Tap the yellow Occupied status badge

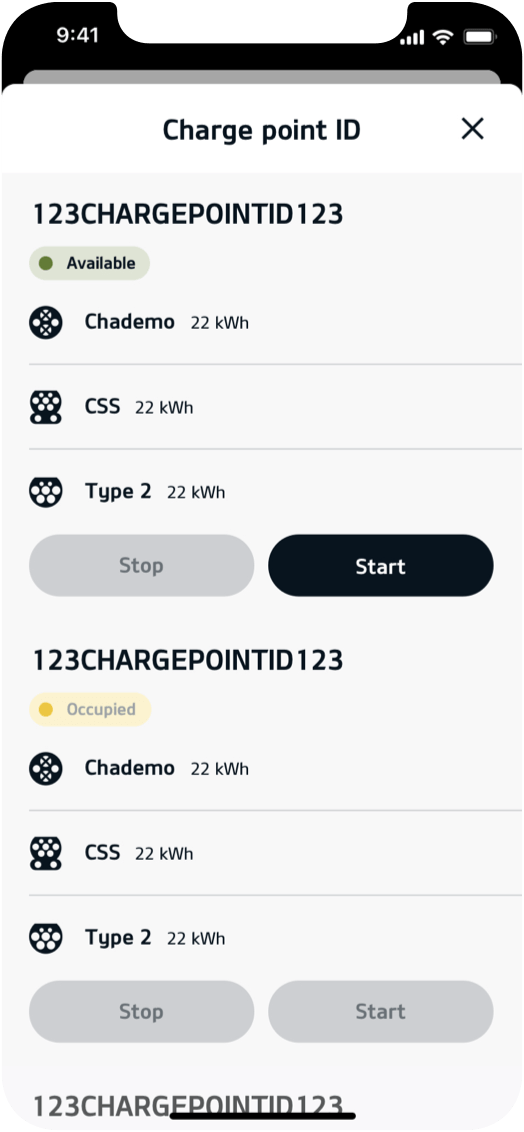coord(90,710)
